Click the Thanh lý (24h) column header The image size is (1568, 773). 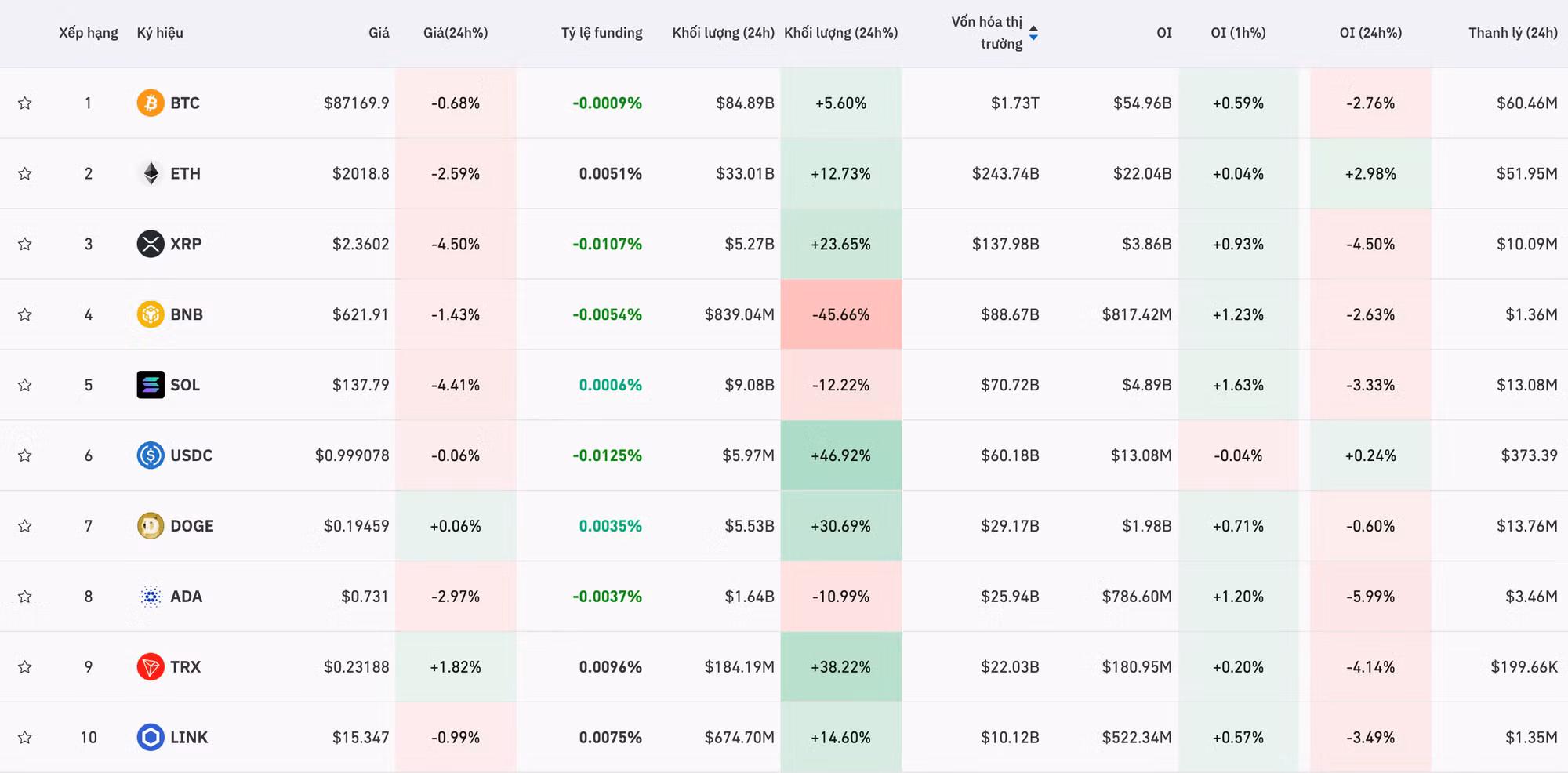(x=1512, y=33)
